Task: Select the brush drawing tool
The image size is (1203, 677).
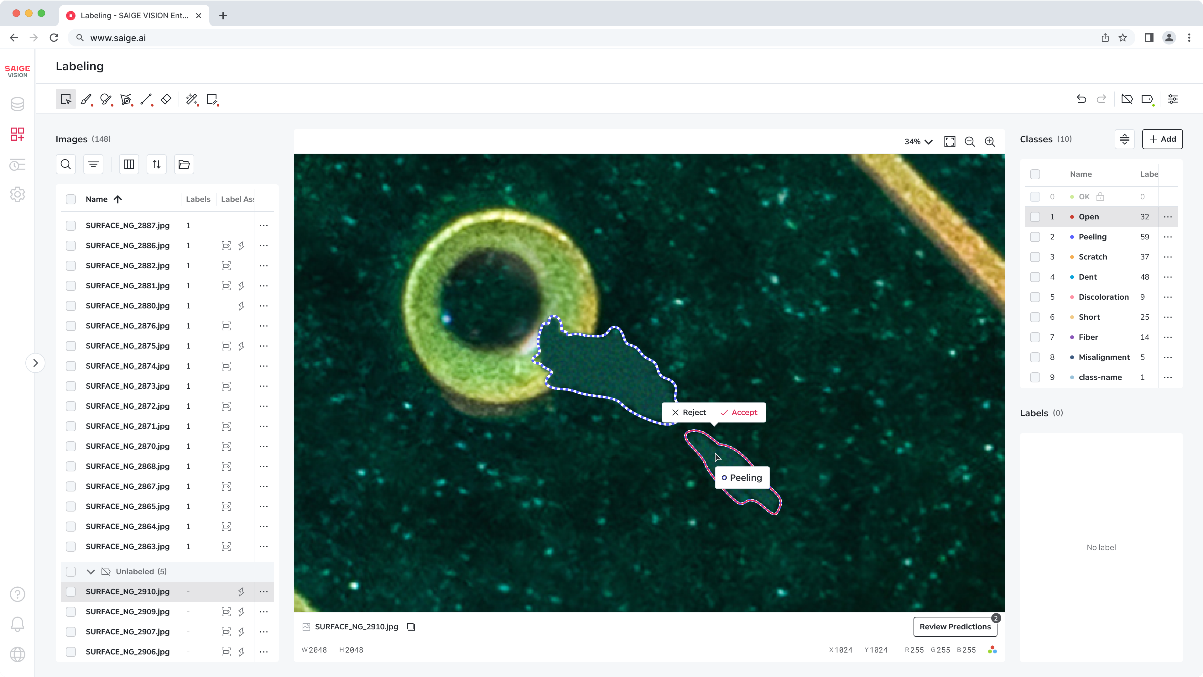Action: pos(86,99)
